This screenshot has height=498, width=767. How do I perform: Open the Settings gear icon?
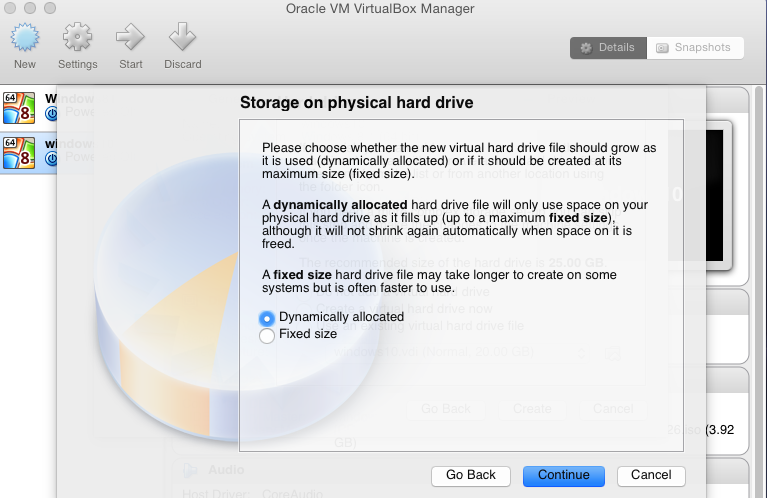[77, 40]
